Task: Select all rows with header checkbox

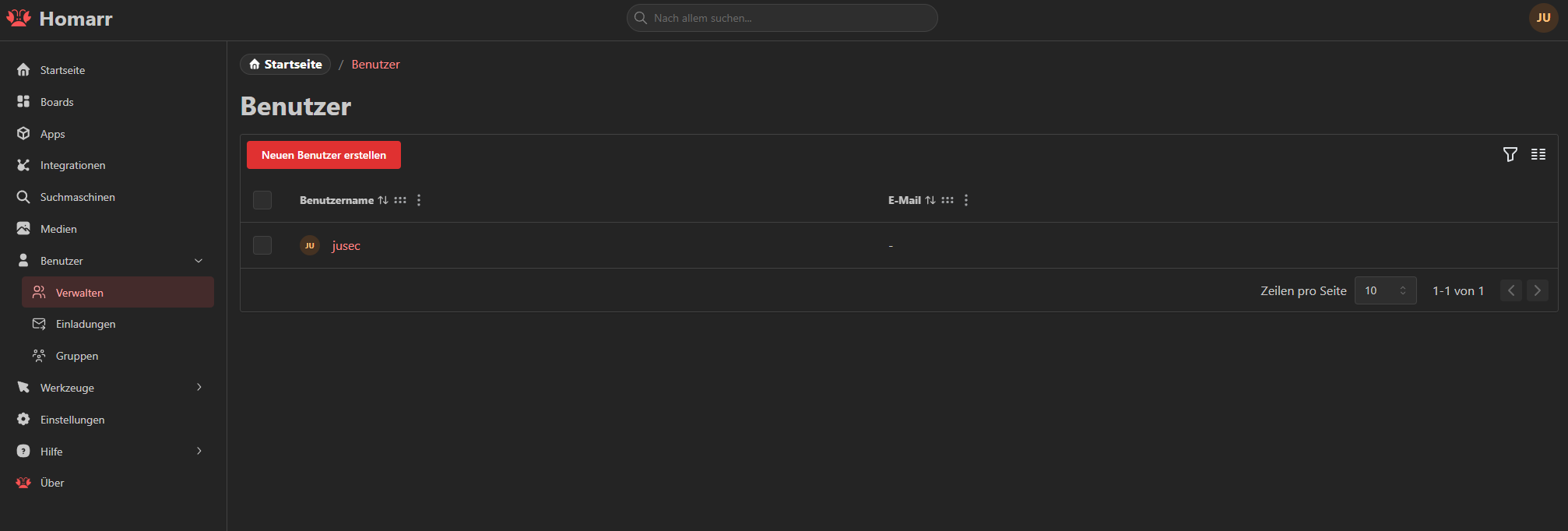Action: [x=262, y=200]
